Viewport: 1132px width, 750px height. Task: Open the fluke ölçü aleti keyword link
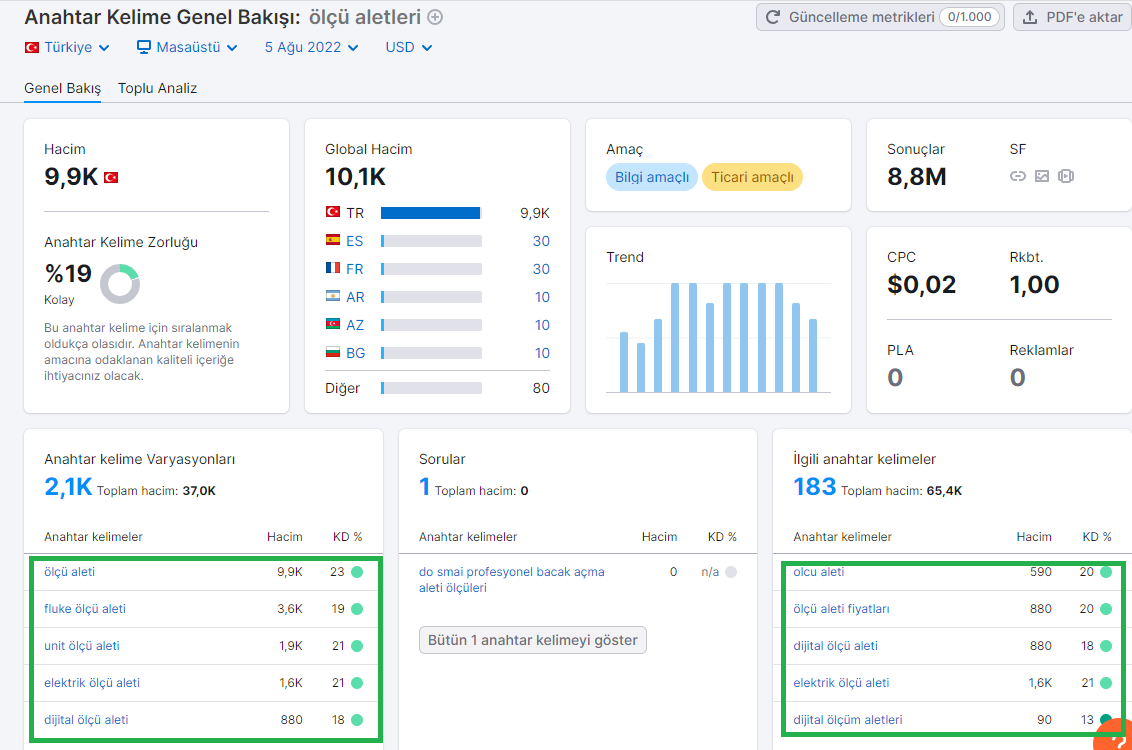click(x=84, y=609)
